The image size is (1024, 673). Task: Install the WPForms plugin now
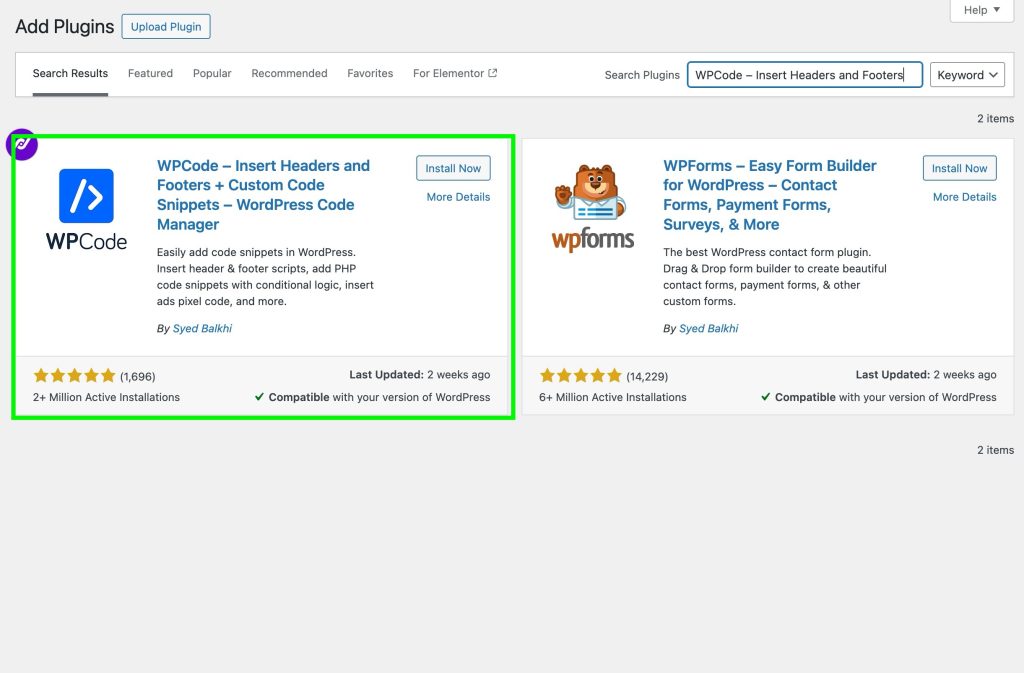coord(959,168)
